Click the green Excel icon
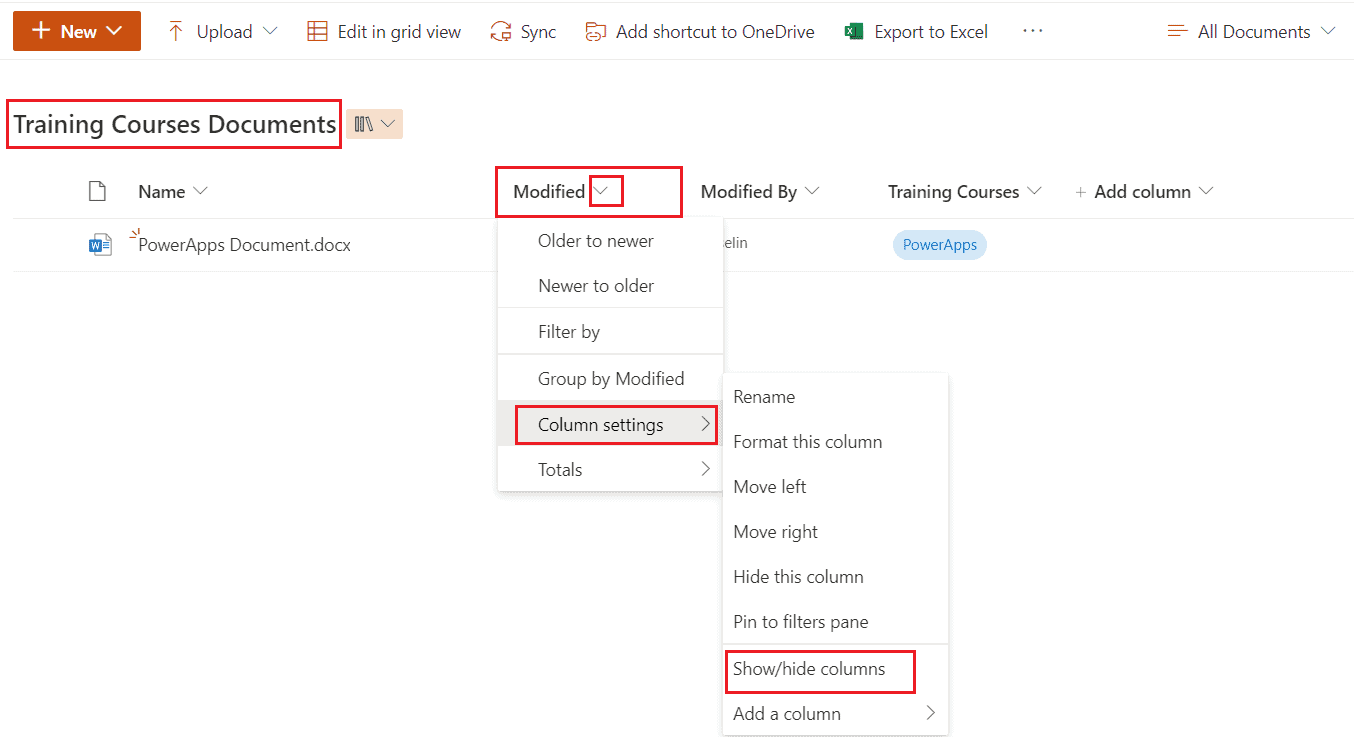Viewport: 1354px width, 737px height. coord(854,31)
